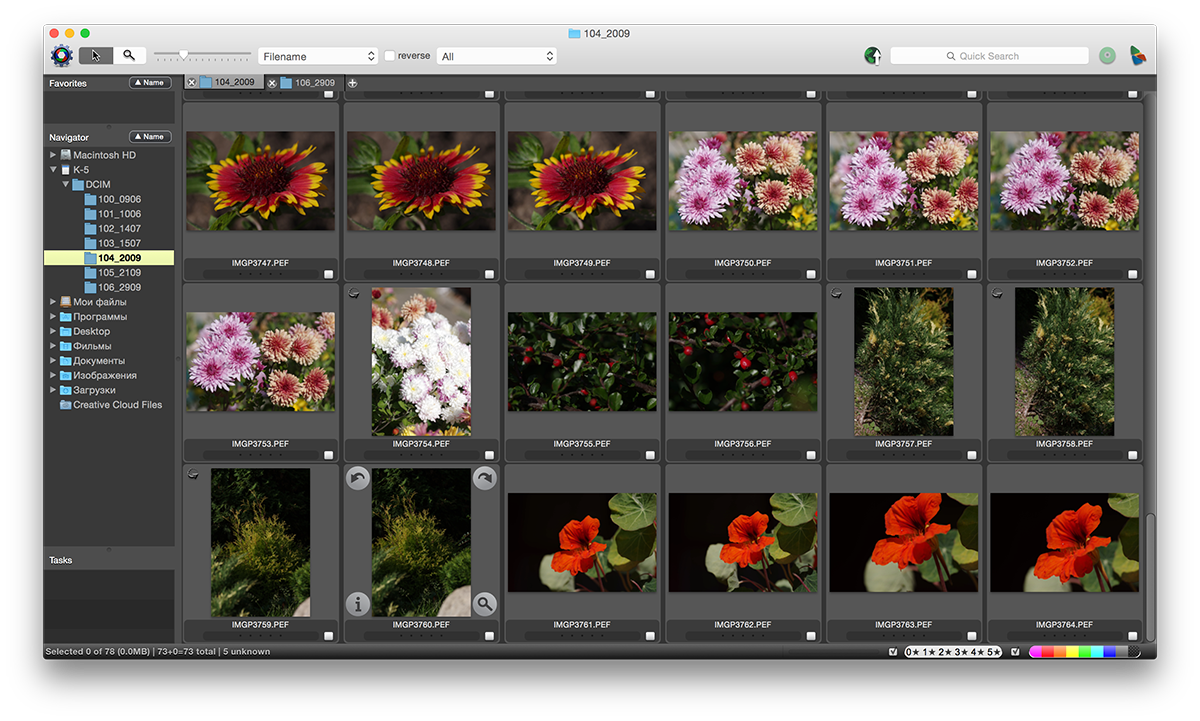Select the red color class swatch
Screen dimensions: 1200x721
[x=1048, y=652]
